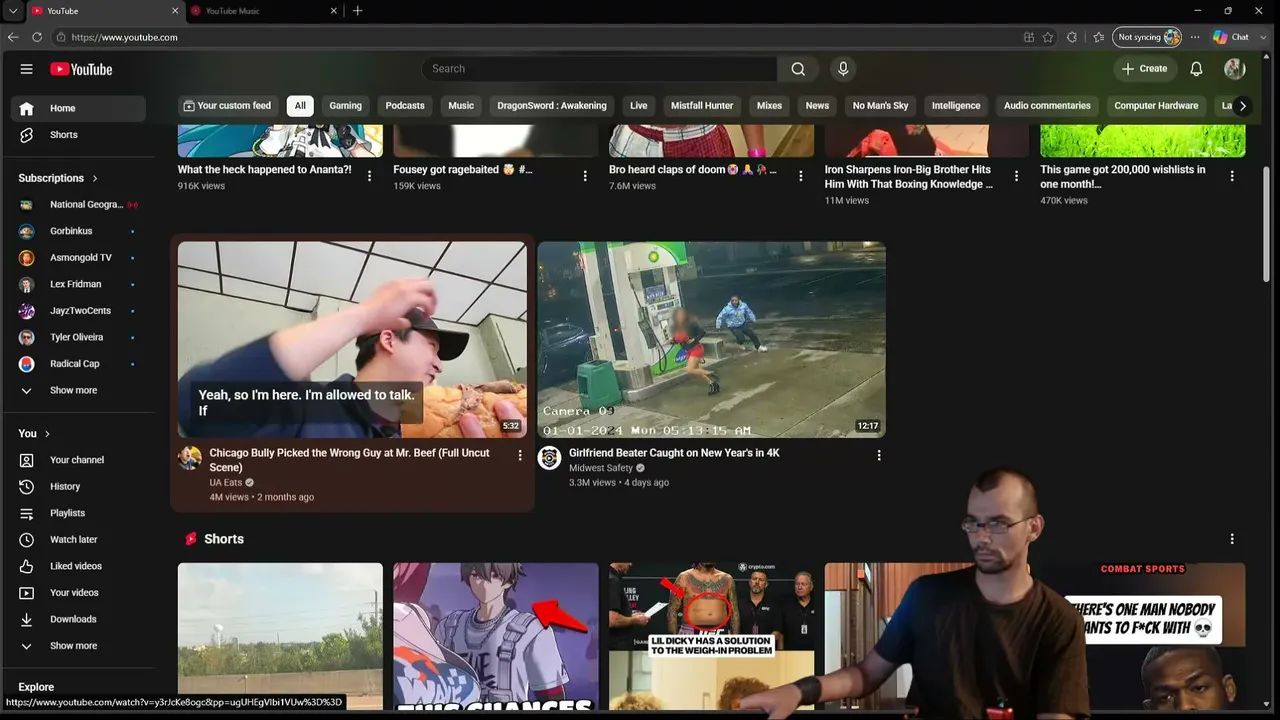
Task: Choose the DragonSword : Awakening chip
Action: (552, 106)
